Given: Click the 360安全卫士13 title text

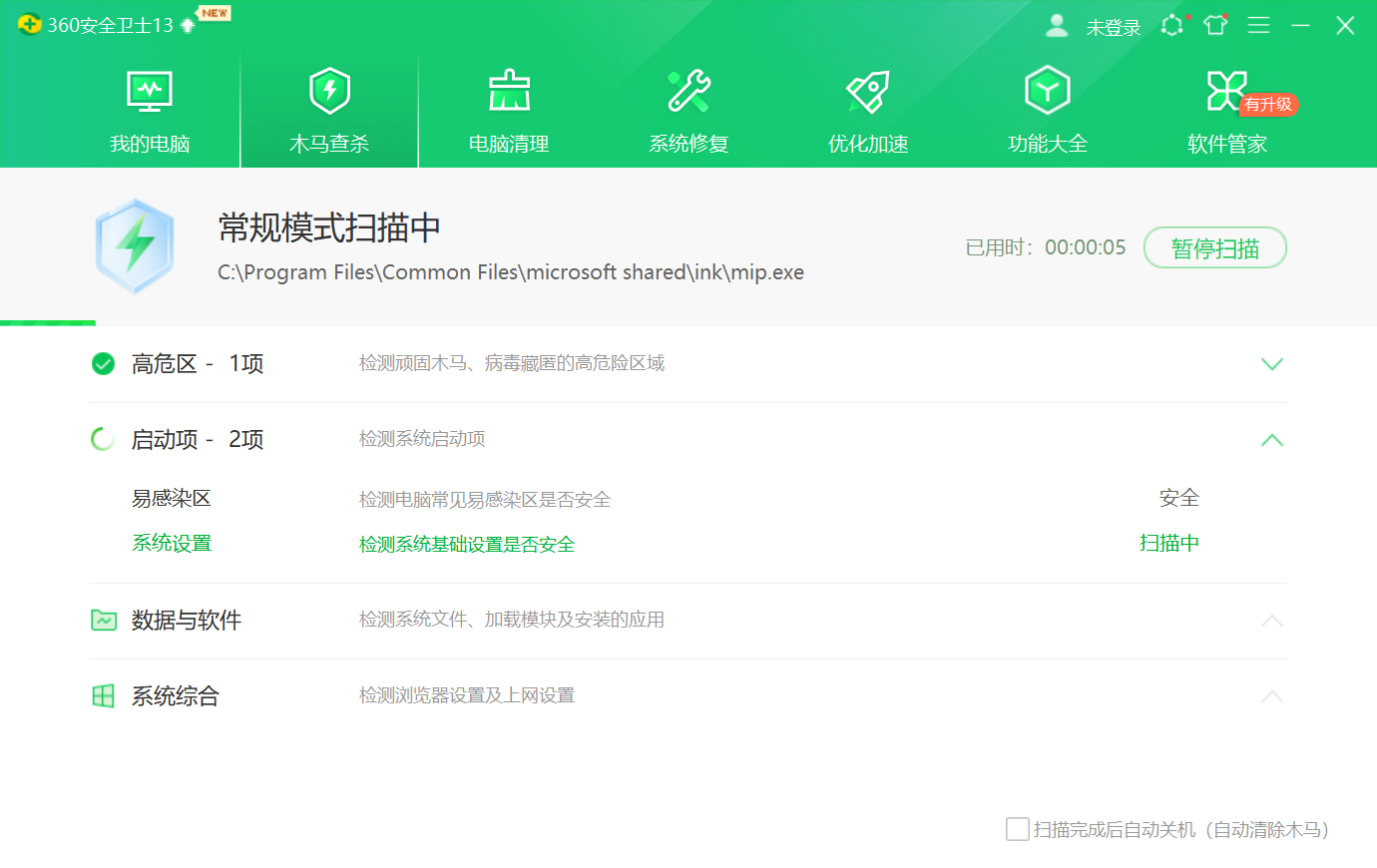Looking at the screenshot, I should [111, 25].
